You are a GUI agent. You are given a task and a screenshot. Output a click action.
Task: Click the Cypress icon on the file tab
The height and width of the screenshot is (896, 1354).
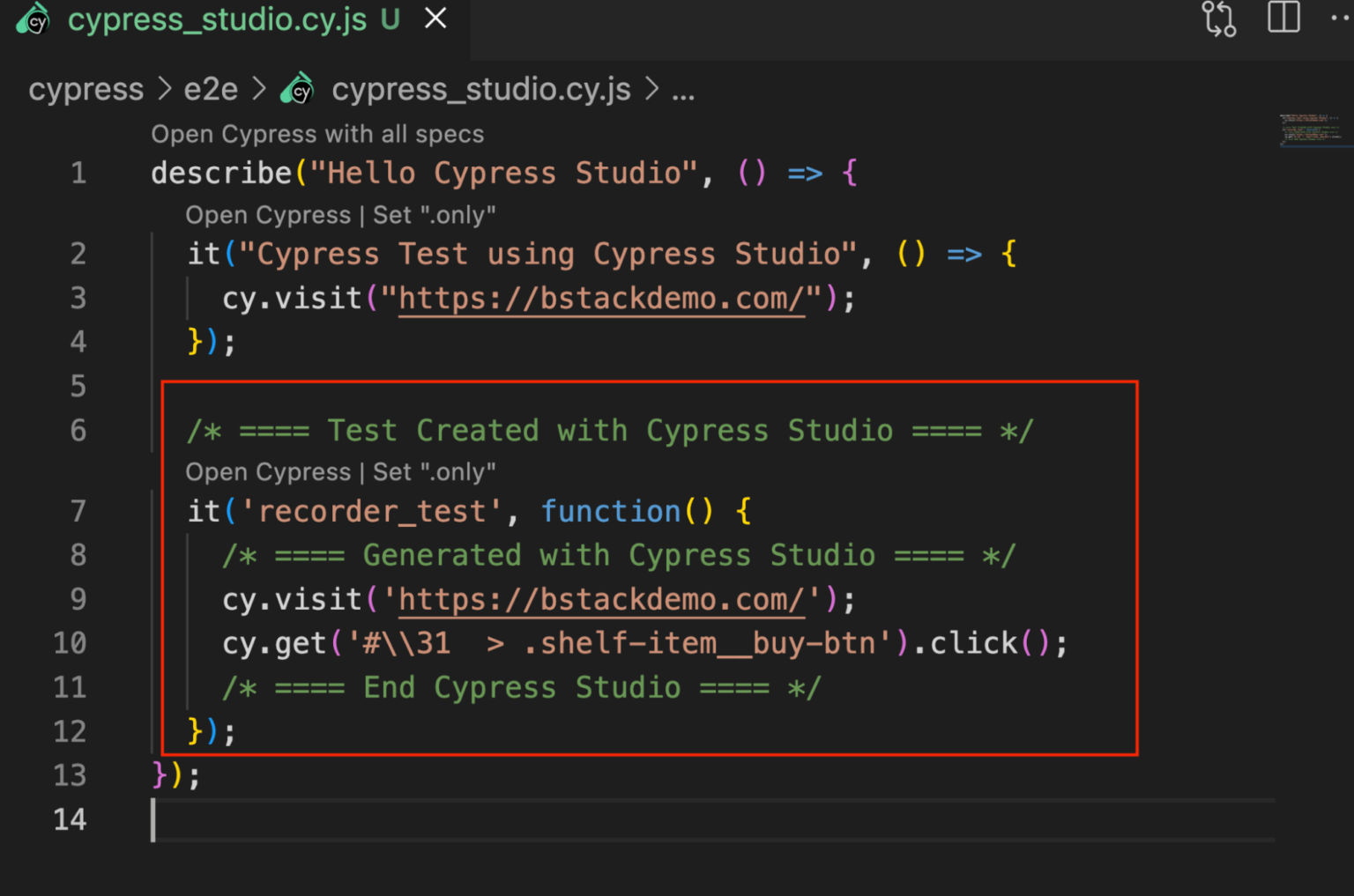pos(33,18)
